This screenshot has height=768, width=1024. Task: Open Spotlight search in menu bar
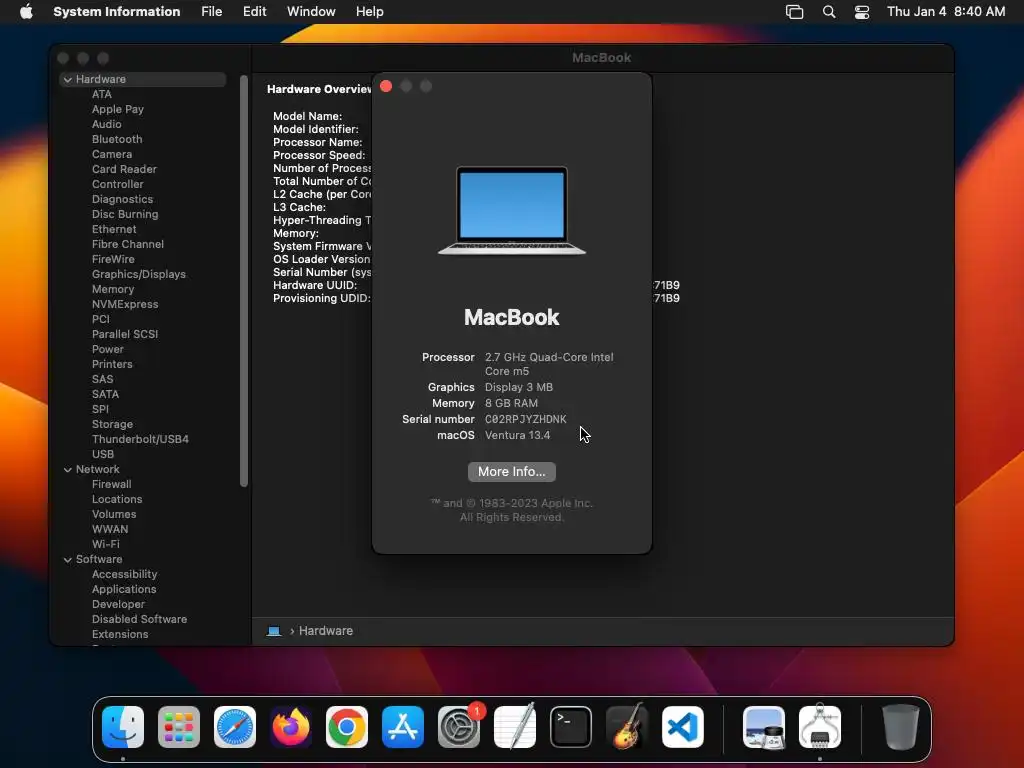(x=829, y=12)
